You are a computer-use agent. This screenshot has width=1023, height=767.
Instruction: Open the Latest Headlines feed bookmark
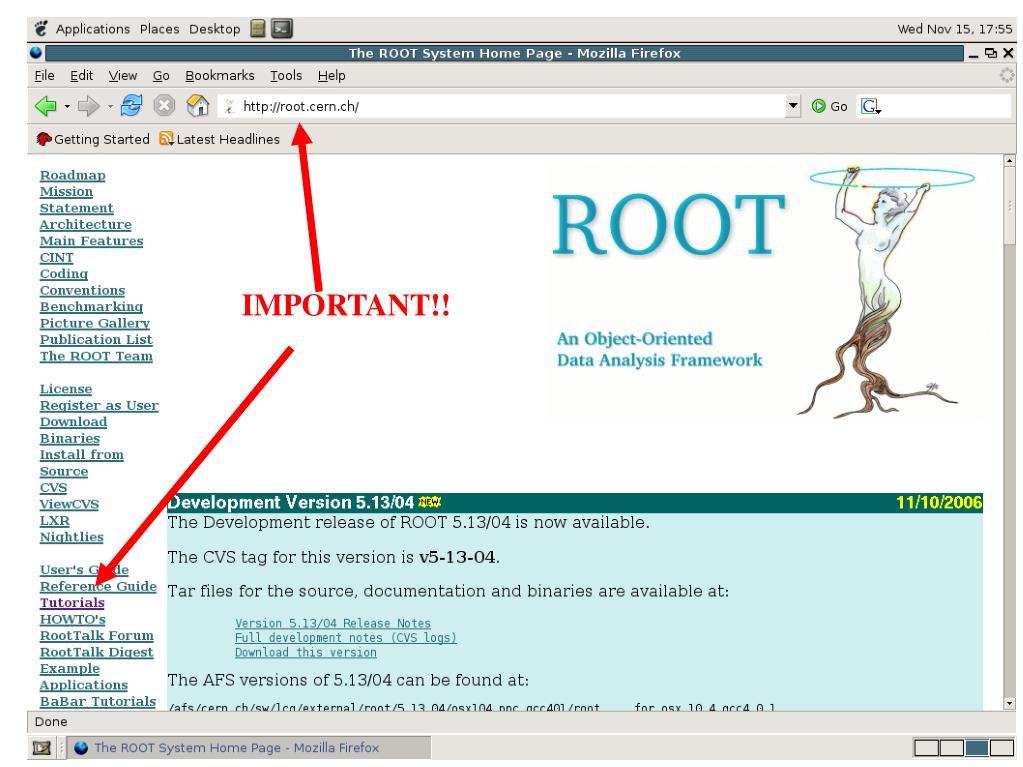coord(220,139)
